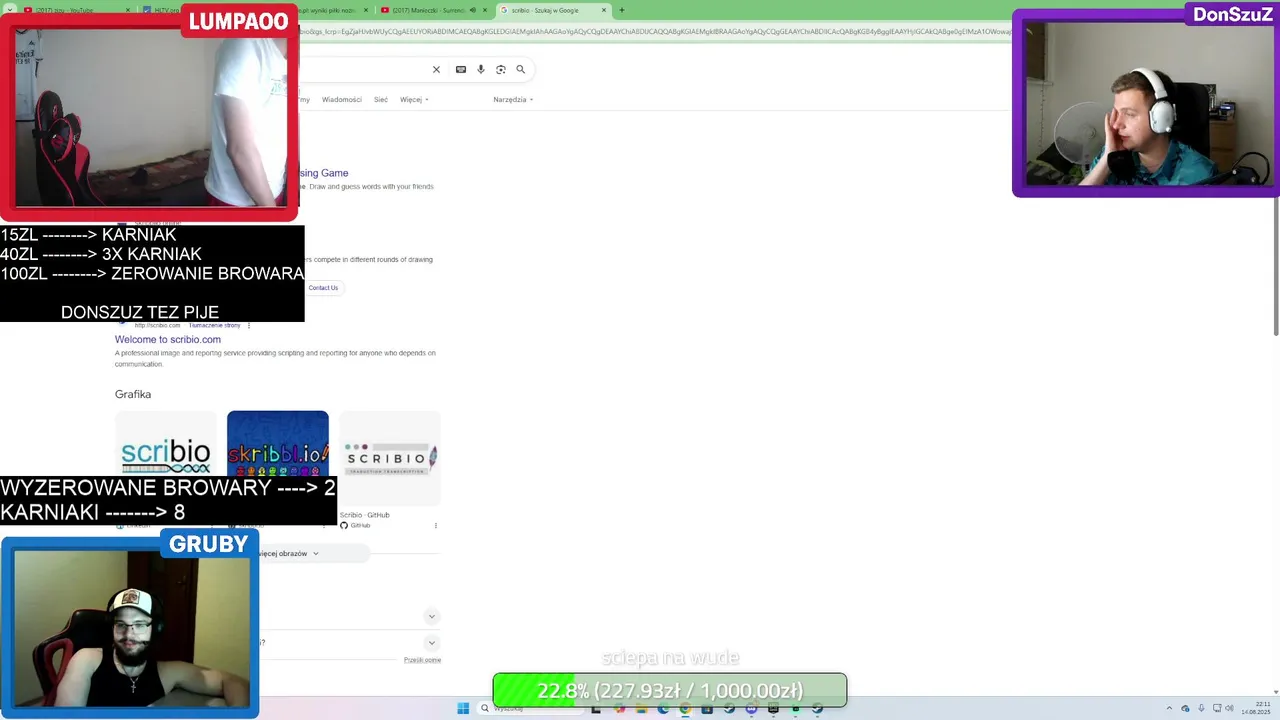Expand the Narzędzia tools dropdown

pyautogui.click(x=513, y=100)
